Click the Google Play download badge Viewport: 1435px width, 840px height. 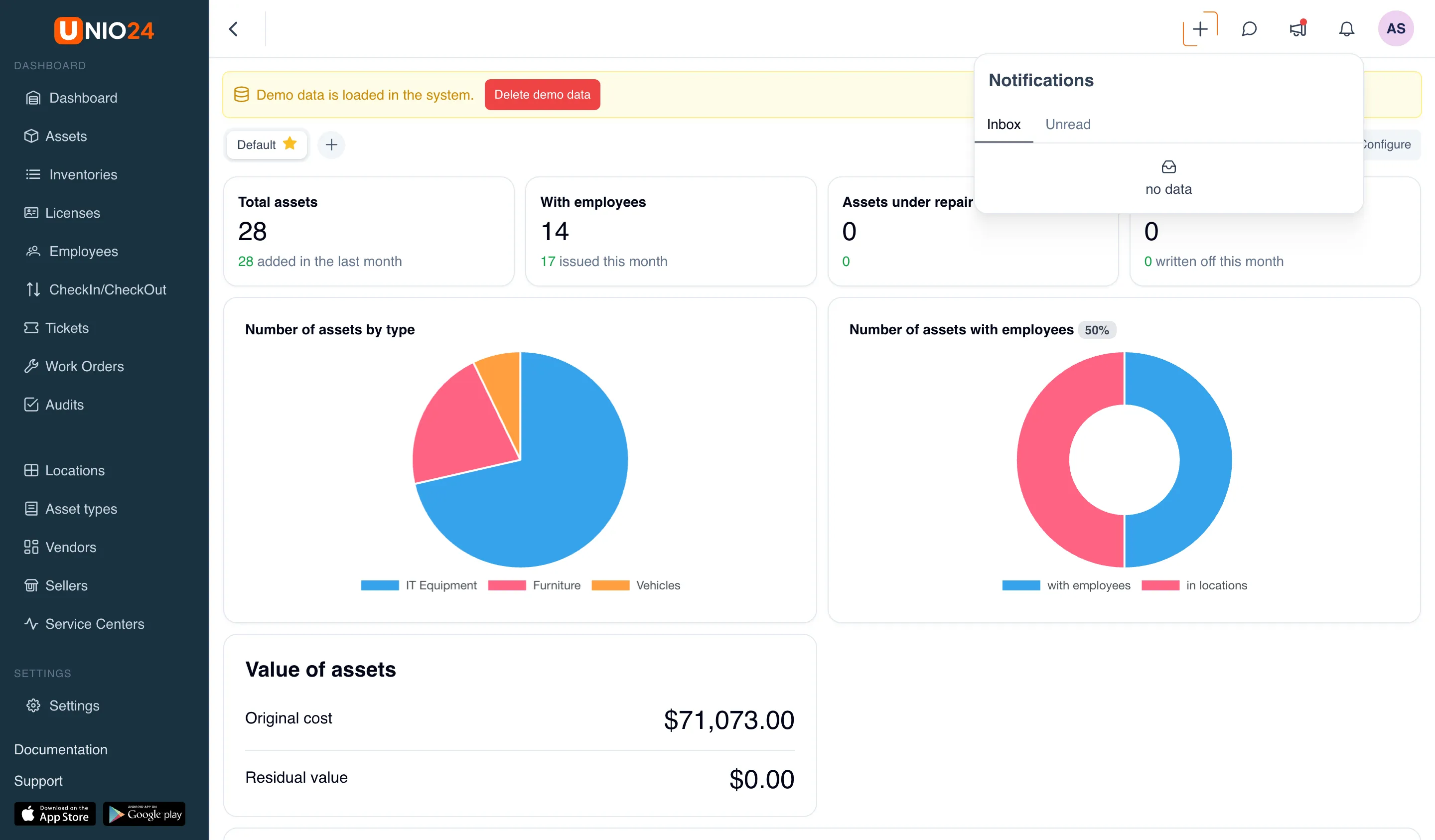tap(144, 814)
